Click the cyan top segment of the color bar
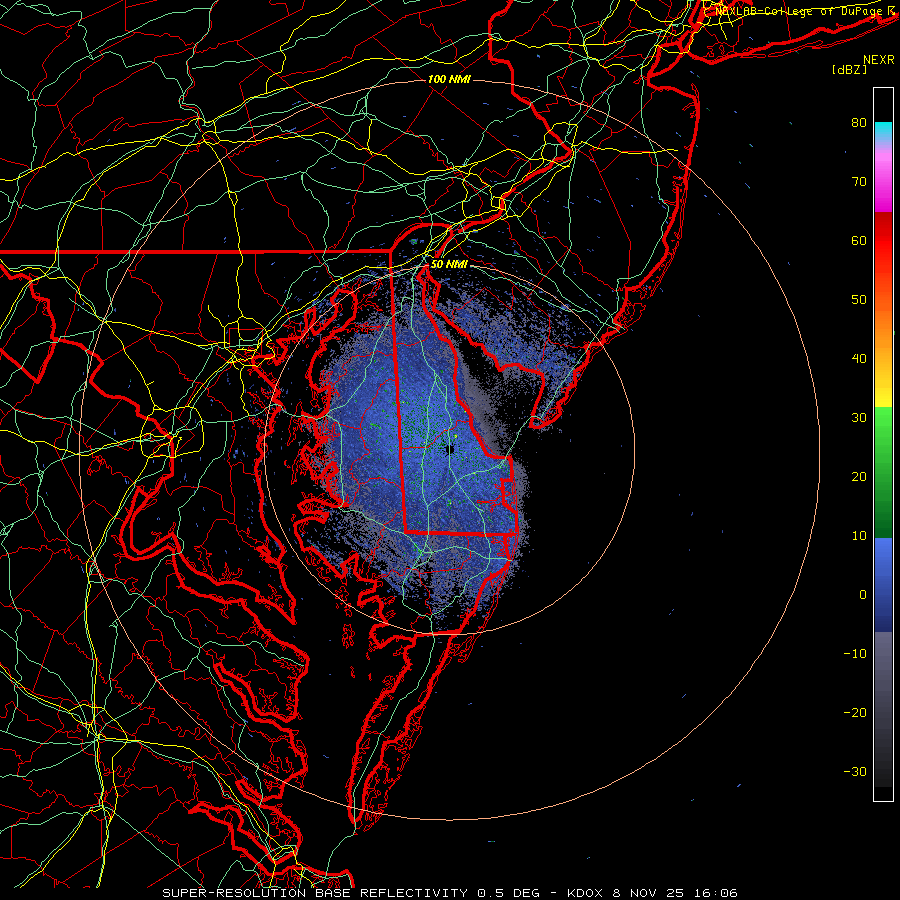Screen dimensions: 900x900 click(883, 132)
